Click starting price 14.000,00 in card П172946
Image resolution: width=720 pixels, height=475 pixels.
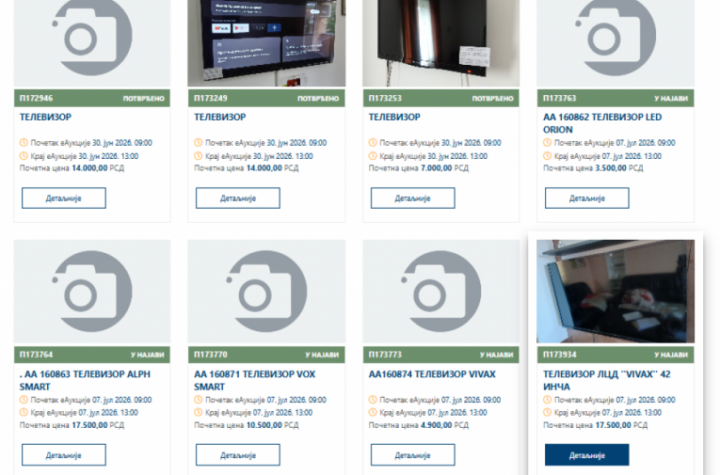pos(90,168)
